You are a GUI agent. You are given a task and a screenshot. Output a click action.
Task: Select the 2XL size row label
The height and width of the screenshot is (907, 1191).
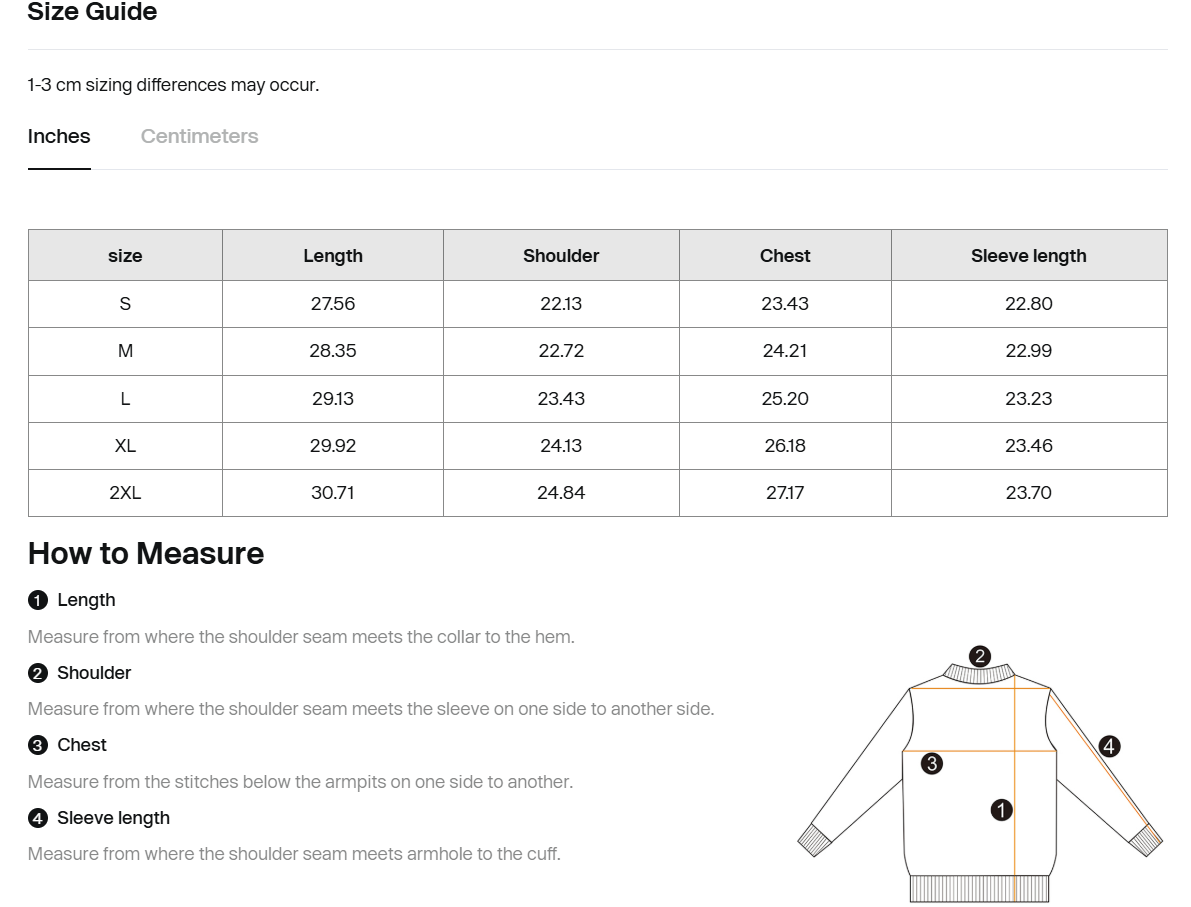pos(125,493)
